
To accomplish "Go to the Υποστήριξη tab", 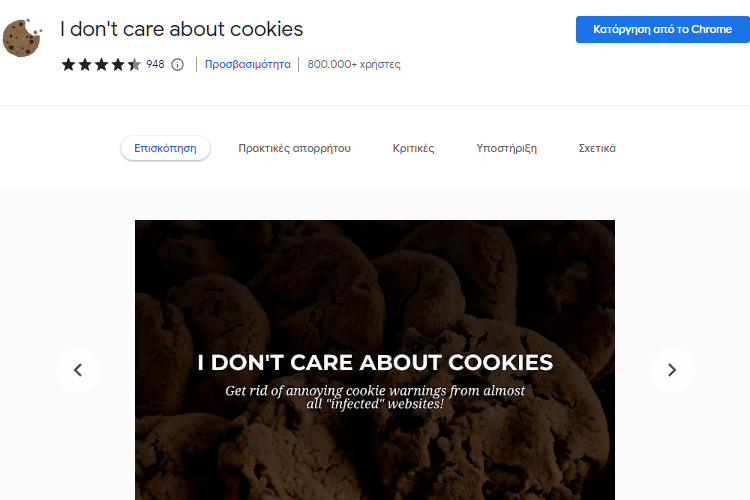I will (x=507, y=148).
